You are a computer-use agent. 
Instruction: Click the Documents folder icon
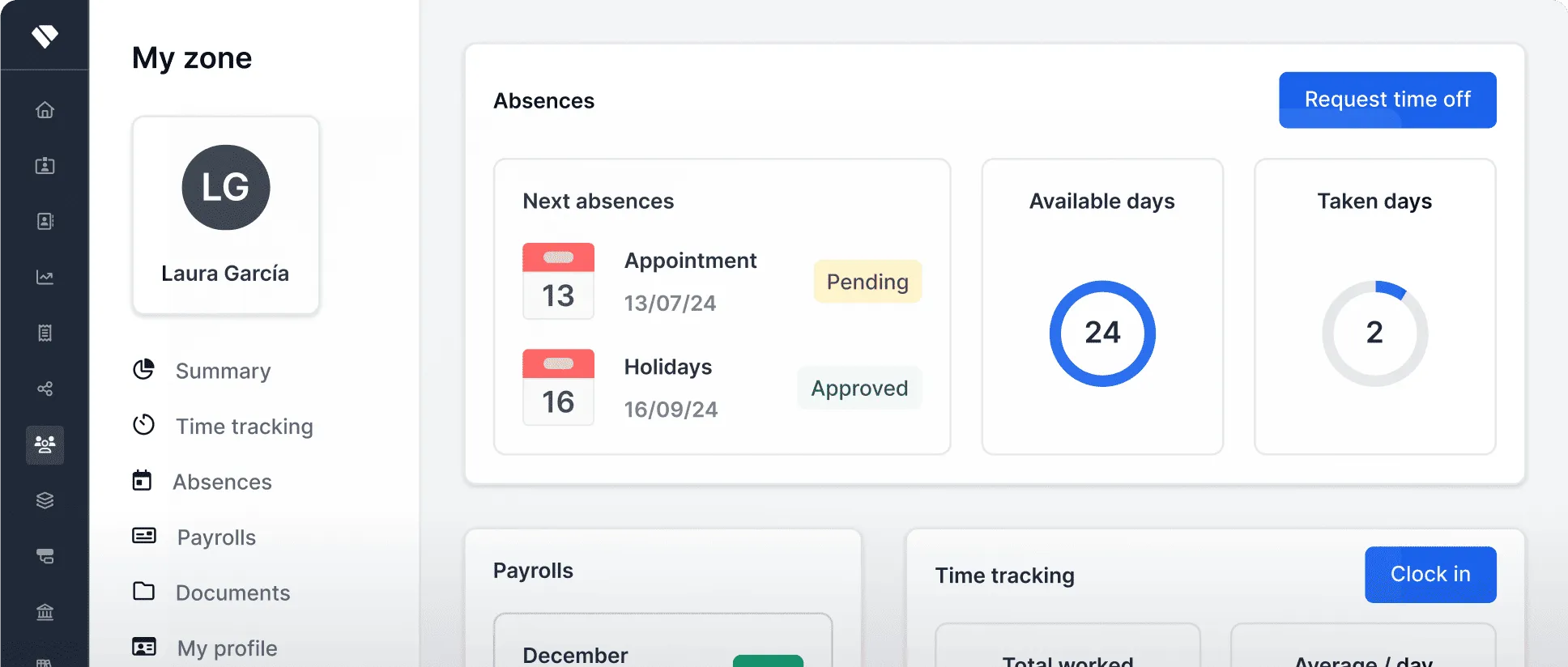[x=144, y=591]
